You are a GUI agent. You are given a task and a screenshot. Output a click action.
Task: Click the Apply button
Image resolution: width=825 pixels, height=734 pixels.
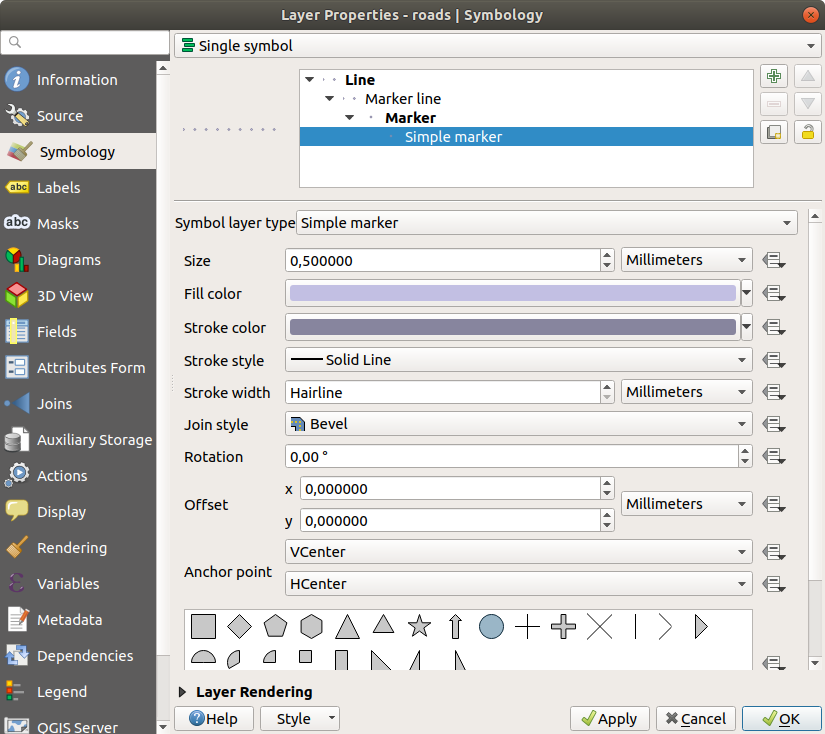[x=609, y=718]
